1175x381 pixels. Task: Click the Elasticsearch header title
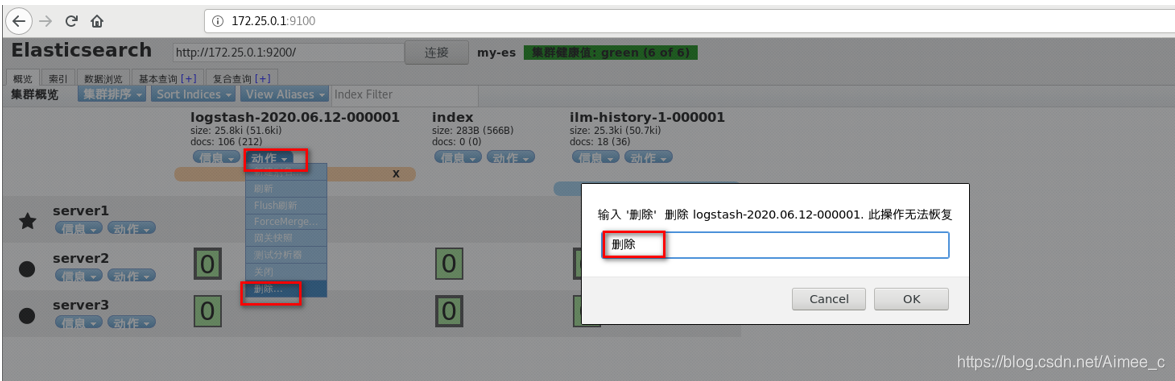pyautogui.click(x=82, y=51)
